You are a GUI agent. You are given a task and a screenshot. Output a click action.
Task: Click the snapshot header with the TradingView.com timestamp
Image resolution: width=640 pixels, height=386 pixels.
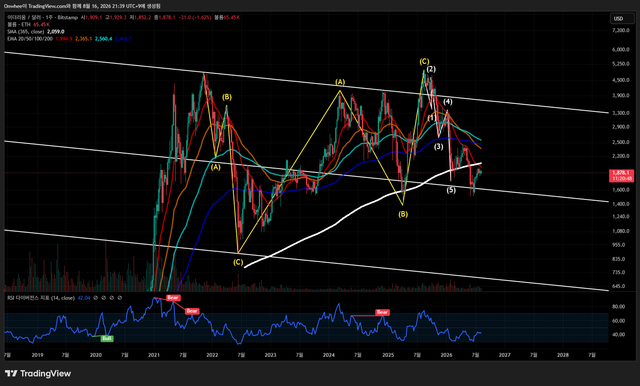82,6
